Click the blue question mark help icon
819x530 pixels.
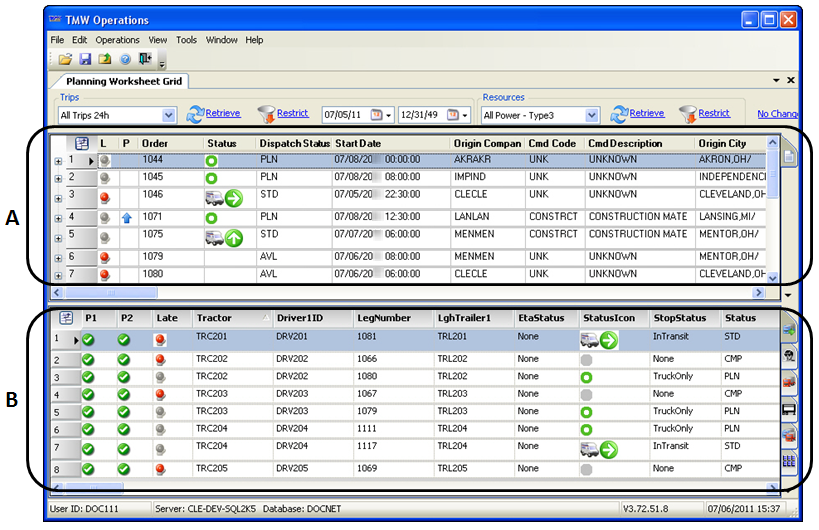coord(125,60)
